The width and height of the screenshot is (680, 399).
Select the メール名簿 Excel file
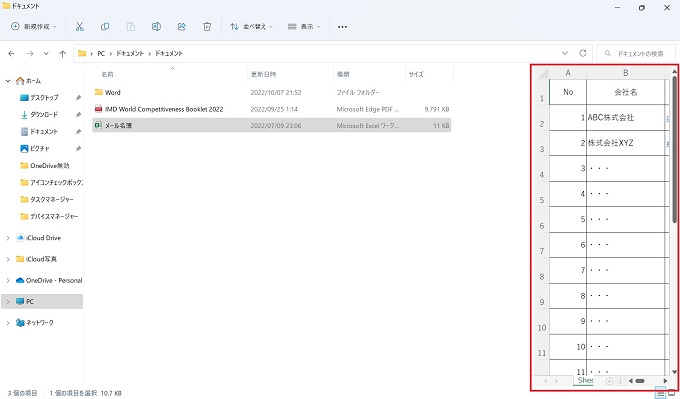point(272,126)
